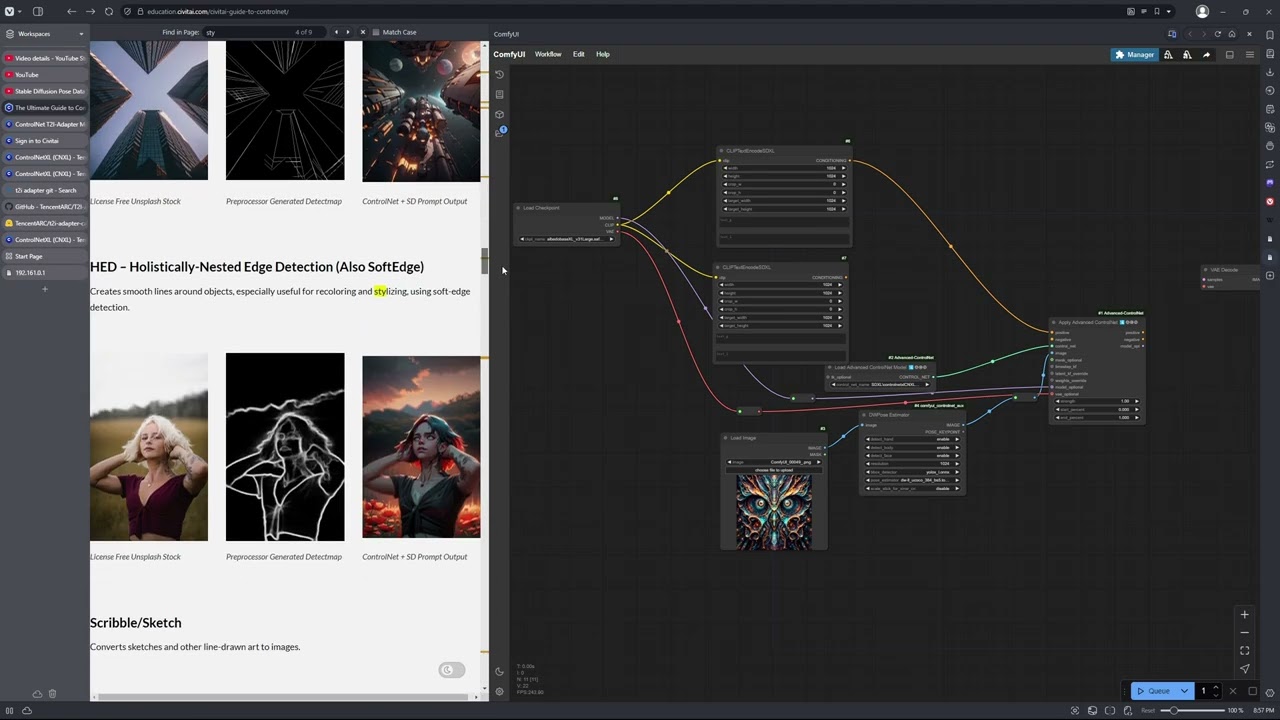Change the Load Image file dropdown
This screenshot has width=1280, height=720.
(773, 462)
